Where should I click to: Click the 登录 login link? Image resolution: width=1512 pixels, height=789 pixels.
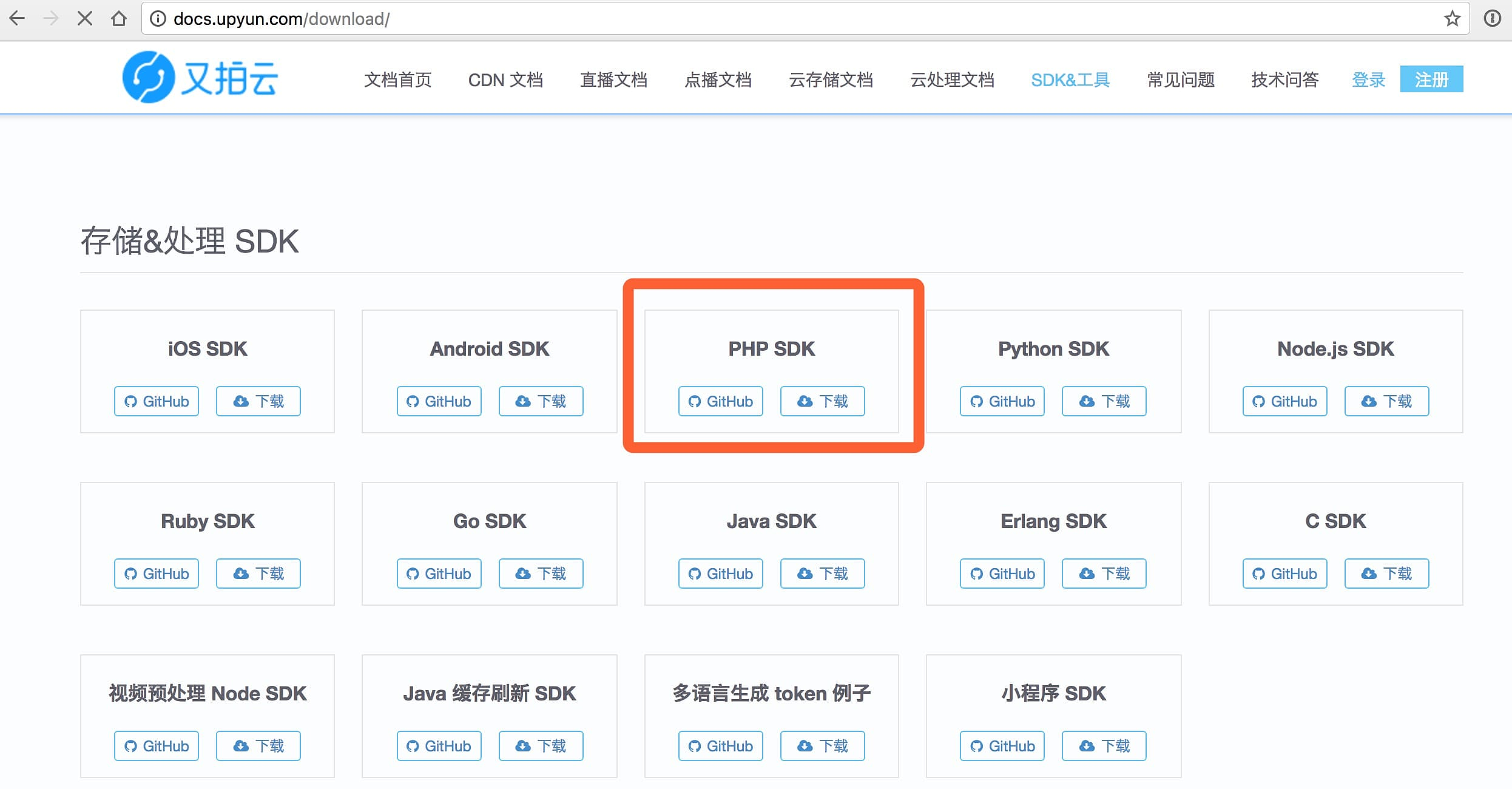click(1368, 80)
